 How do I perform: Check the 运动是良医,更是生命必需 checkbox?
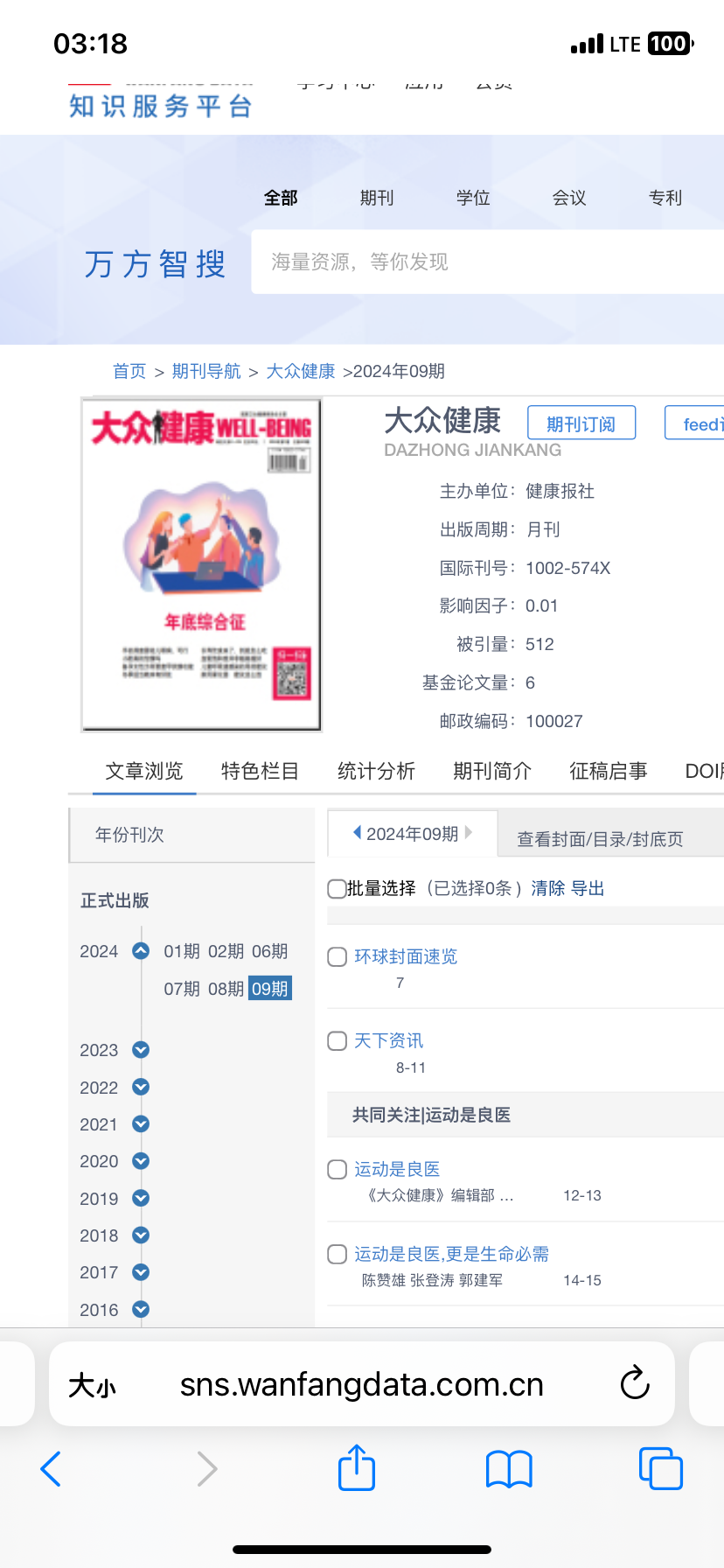coord(337,1255)
